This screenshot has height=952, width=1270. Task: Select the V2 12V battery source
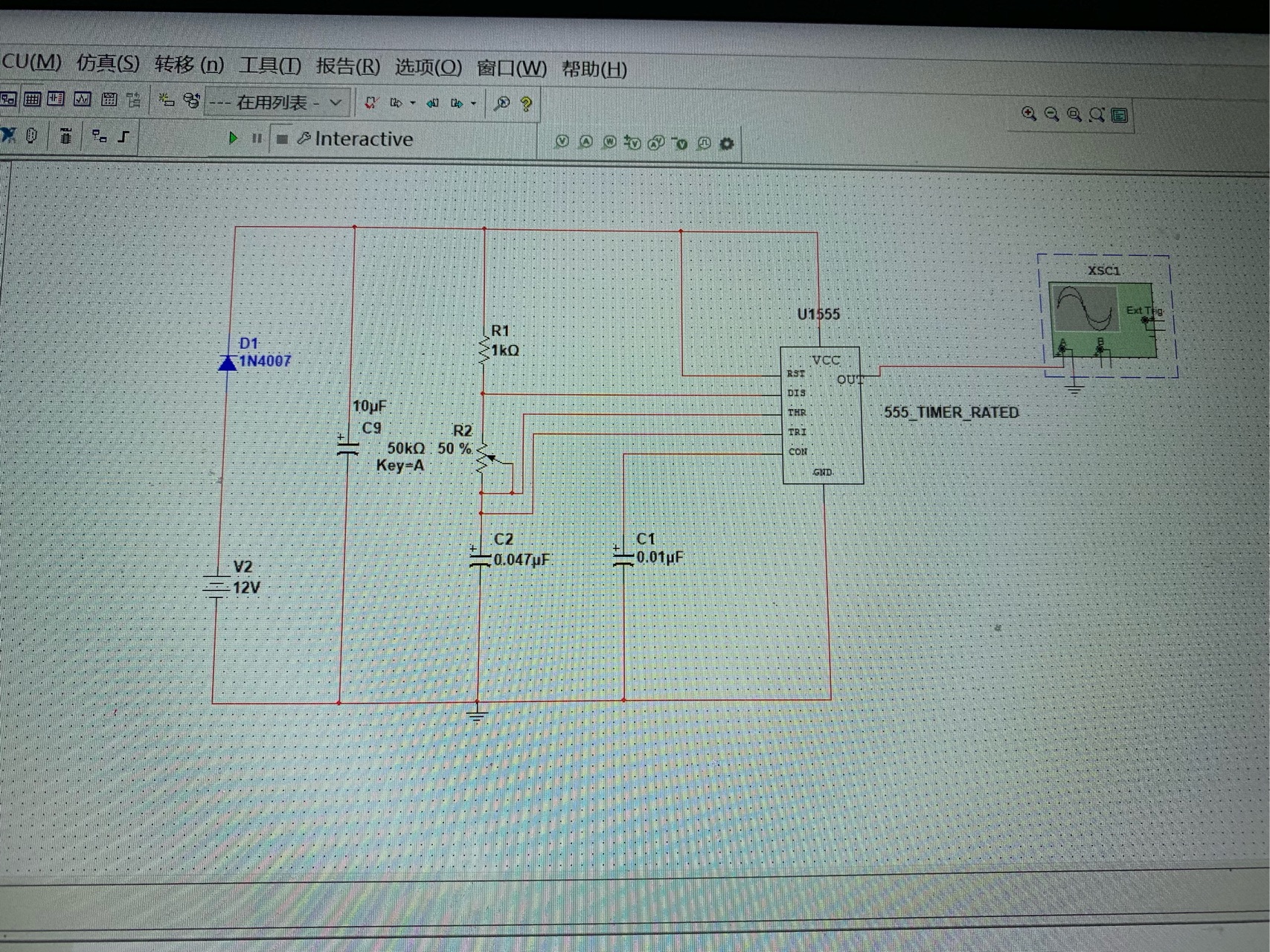point(216,587)
